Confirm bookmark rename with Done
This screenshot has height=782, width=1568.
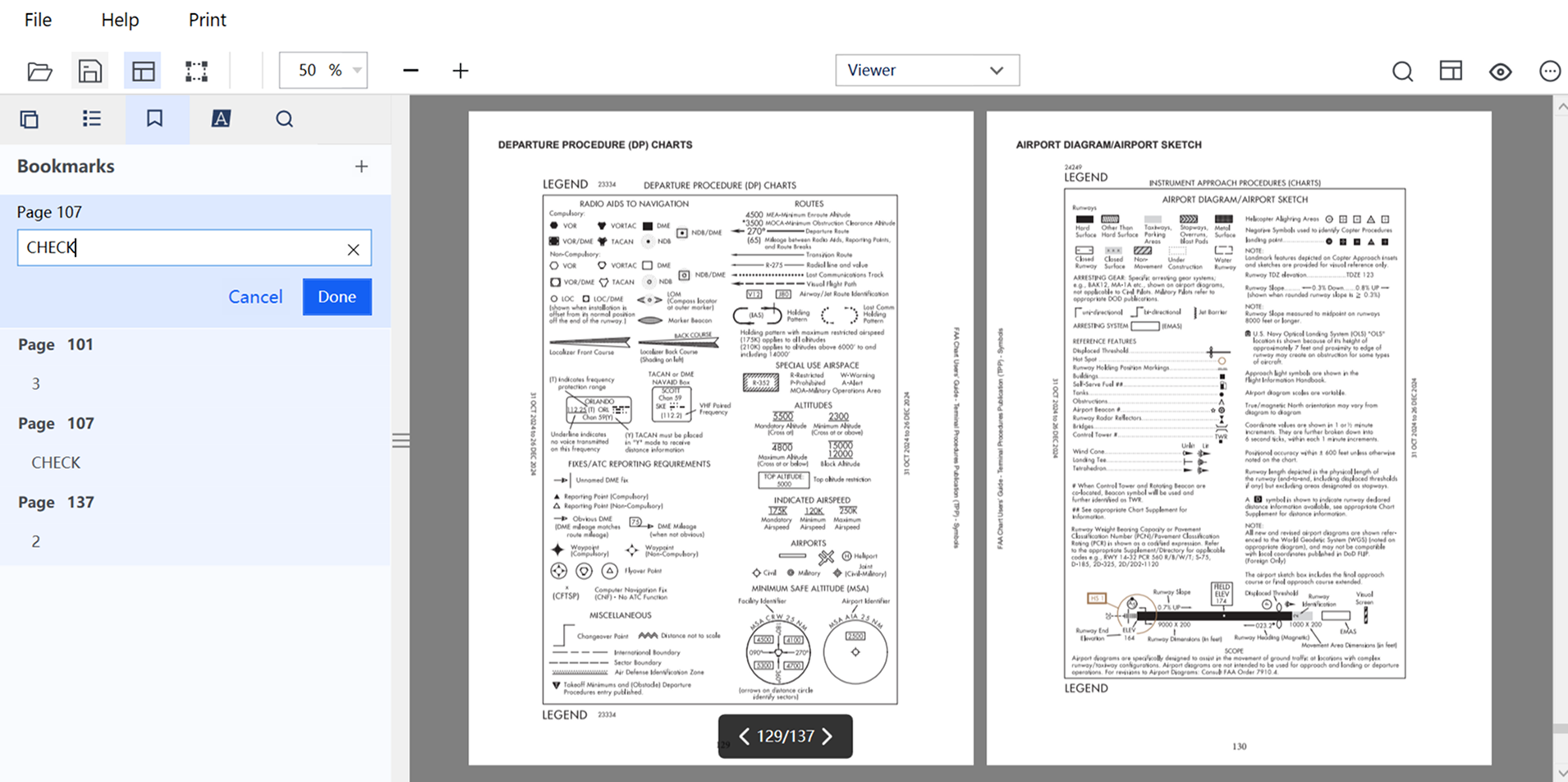pyautogui.click(x=337, y=297)
